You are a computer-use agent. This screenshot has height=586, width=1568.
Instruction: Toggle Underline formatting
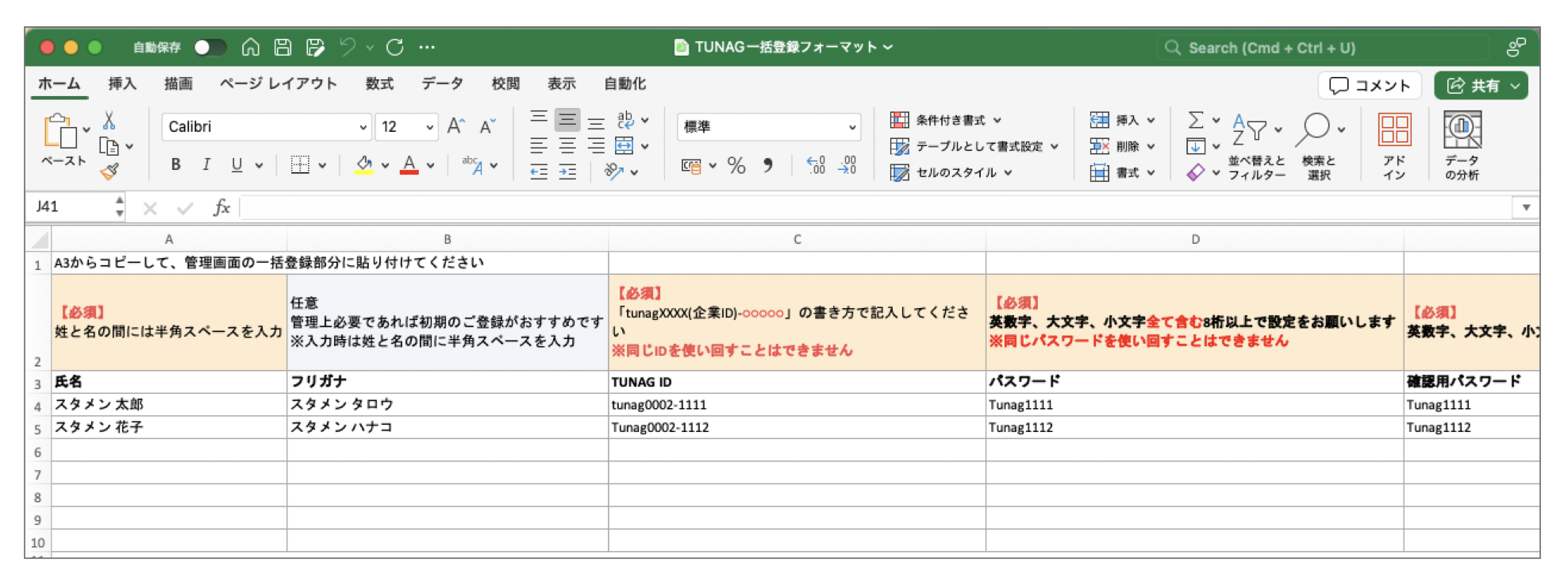pyautogui.click(x=236, y=164)
